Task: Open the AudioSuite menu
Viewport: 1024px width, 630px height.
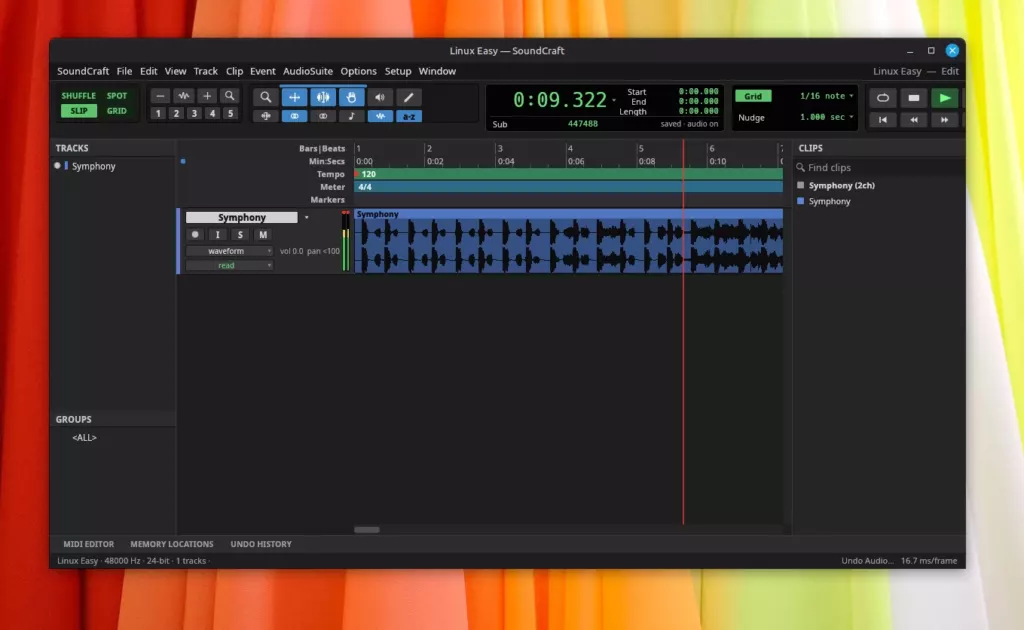Action: click(x=308, y=71)
